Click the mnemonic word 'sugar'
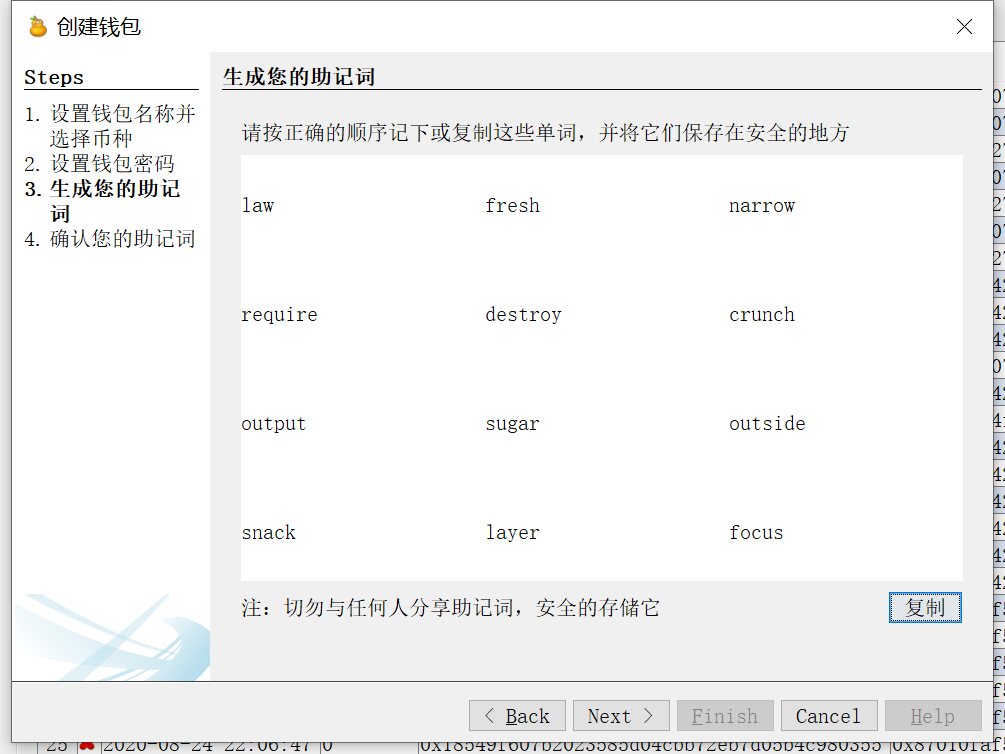 [x=512, y=424]
